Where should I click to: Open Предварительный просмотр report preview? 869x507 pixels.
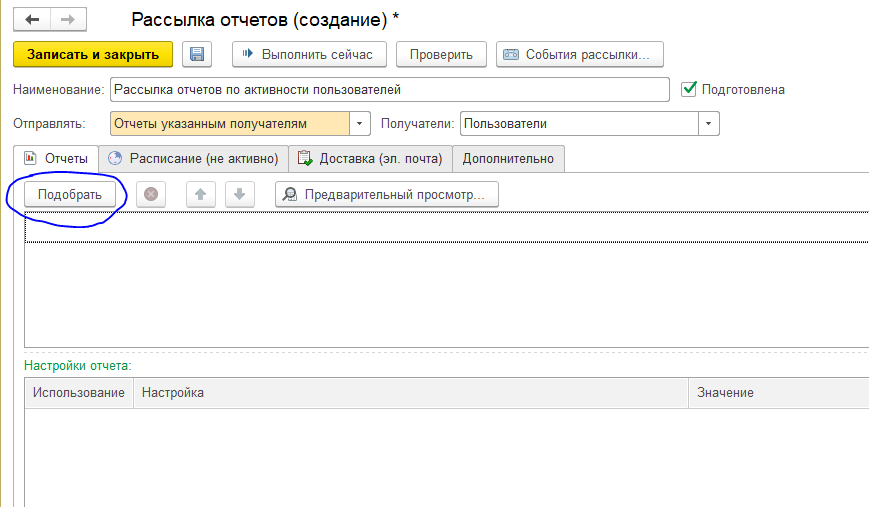(387, 194)
